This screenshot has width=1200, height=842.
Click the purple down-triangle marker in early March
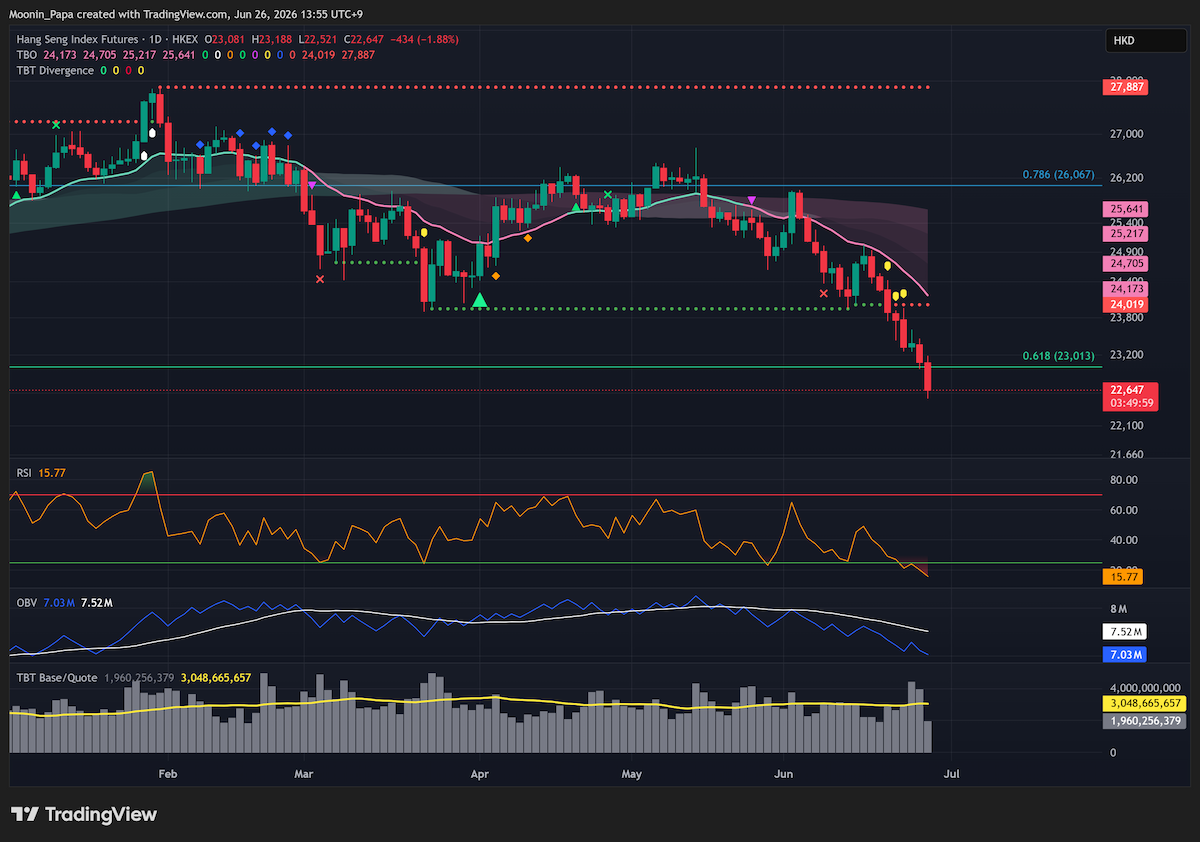coord(312,185)
